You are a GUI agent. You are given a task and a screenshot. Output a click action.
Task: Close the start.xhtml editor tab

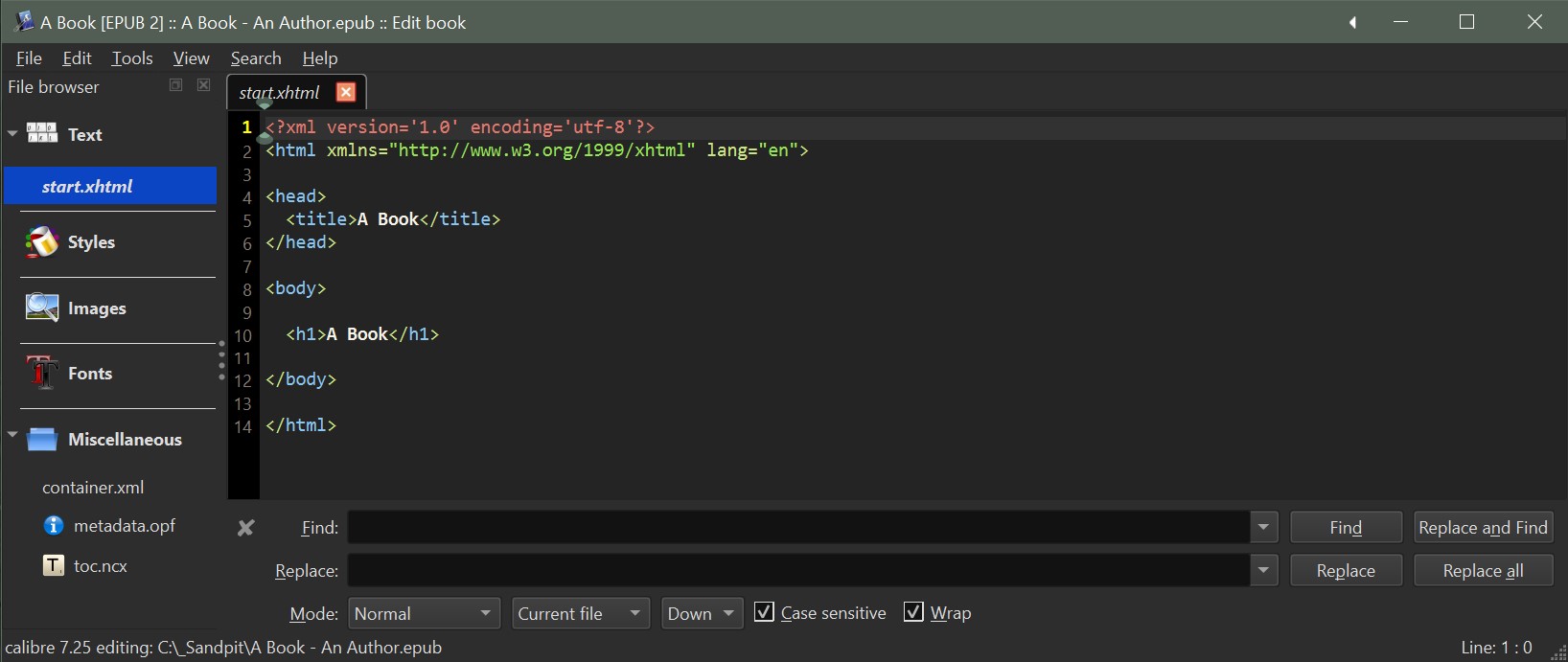[x=346, y=92]
